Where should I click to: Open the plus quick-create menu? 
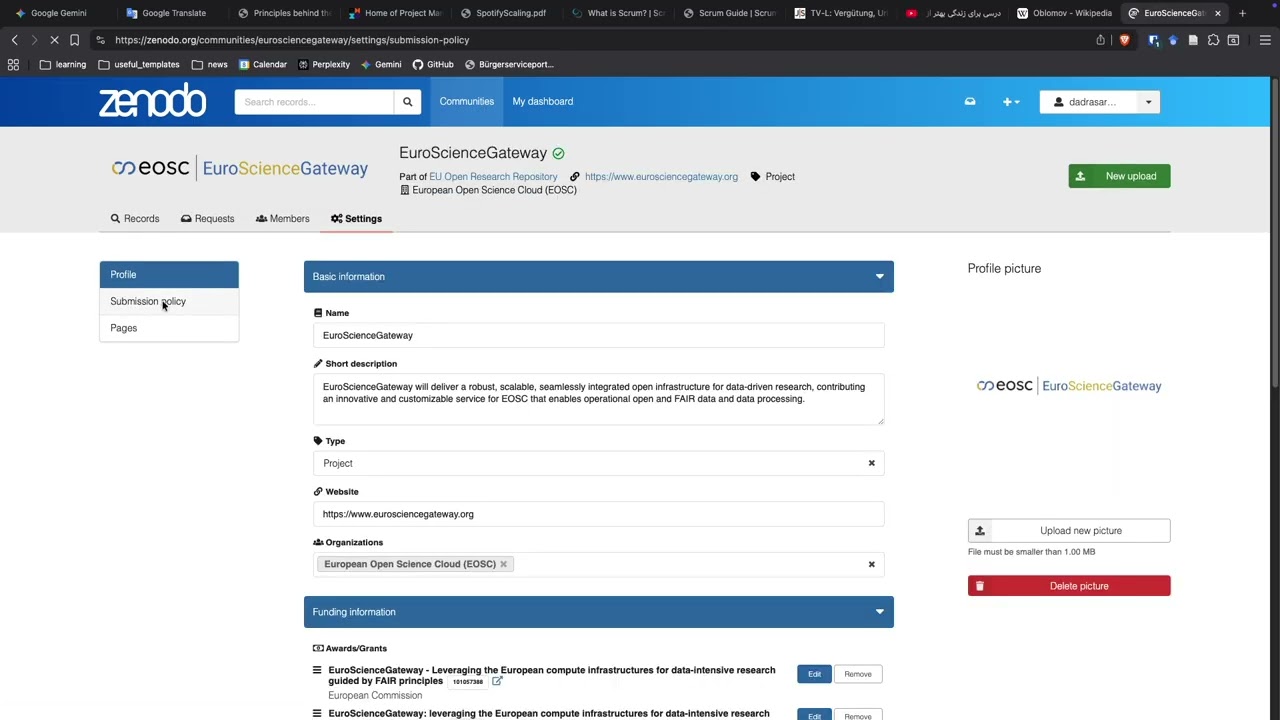click(x=1011, y=102)
